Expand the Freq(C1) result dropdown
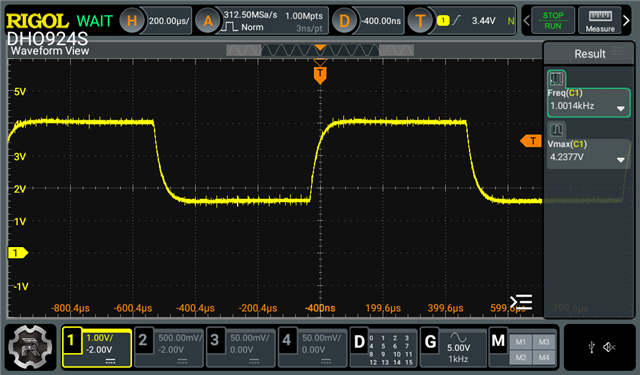640x375 pixels. [620, 109]
